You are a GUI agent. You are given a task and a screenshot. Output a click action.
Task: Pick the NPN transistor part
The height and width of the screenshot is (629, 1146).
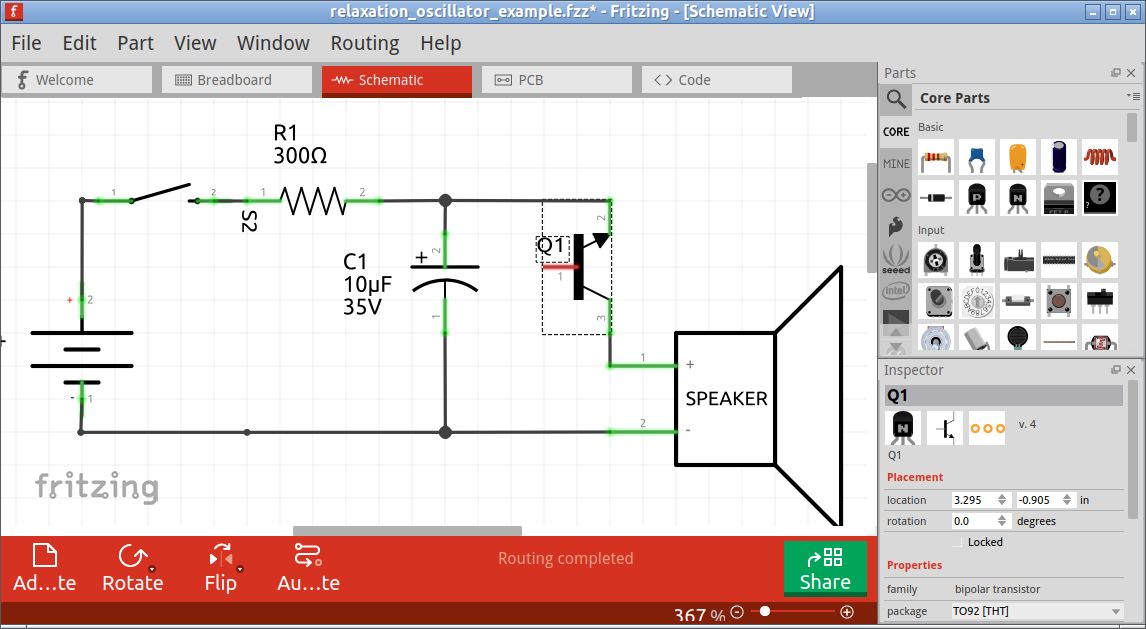pos(1018,198)
